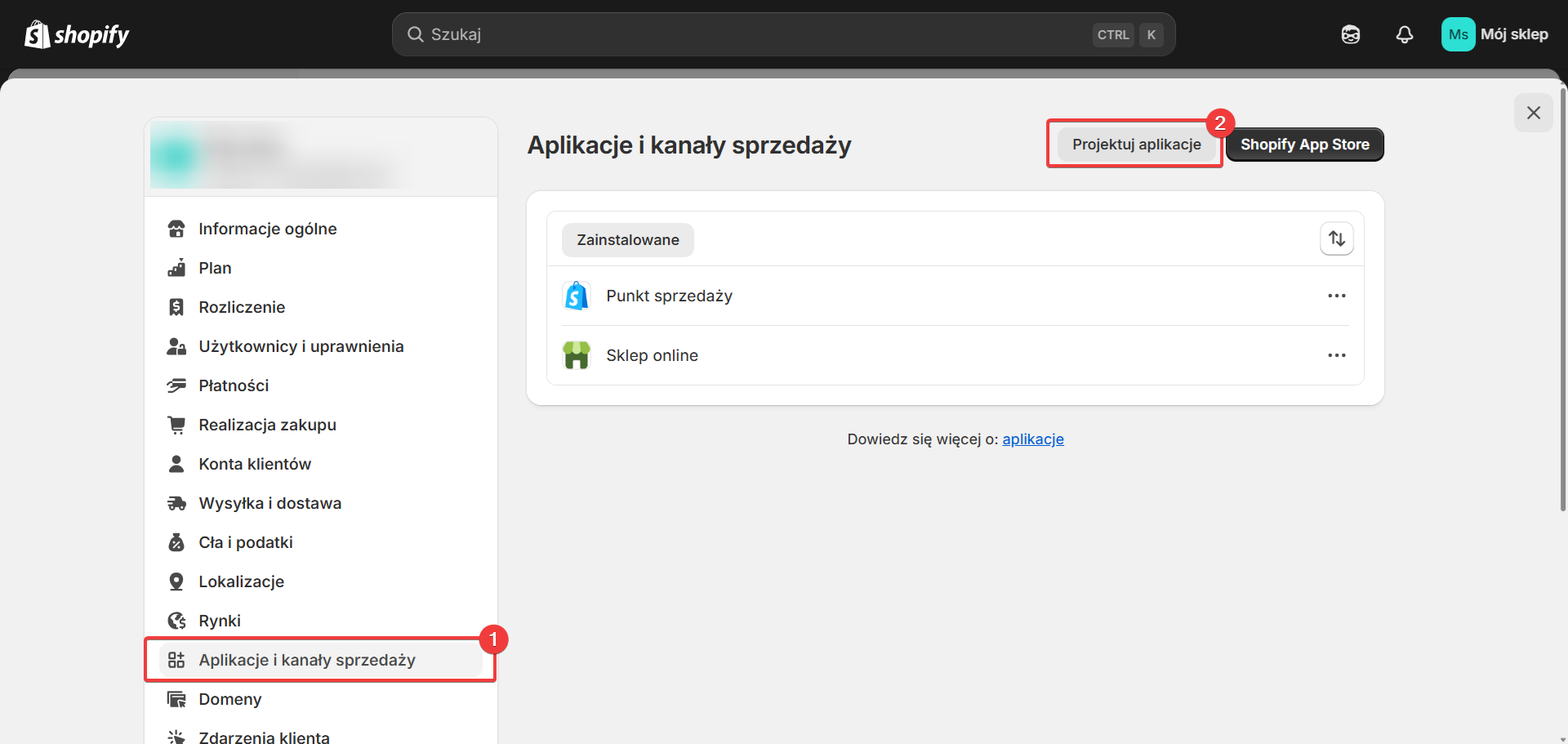Click the Szukaj search field
The image size is (1568, 744).
click(x=751, y=34)
